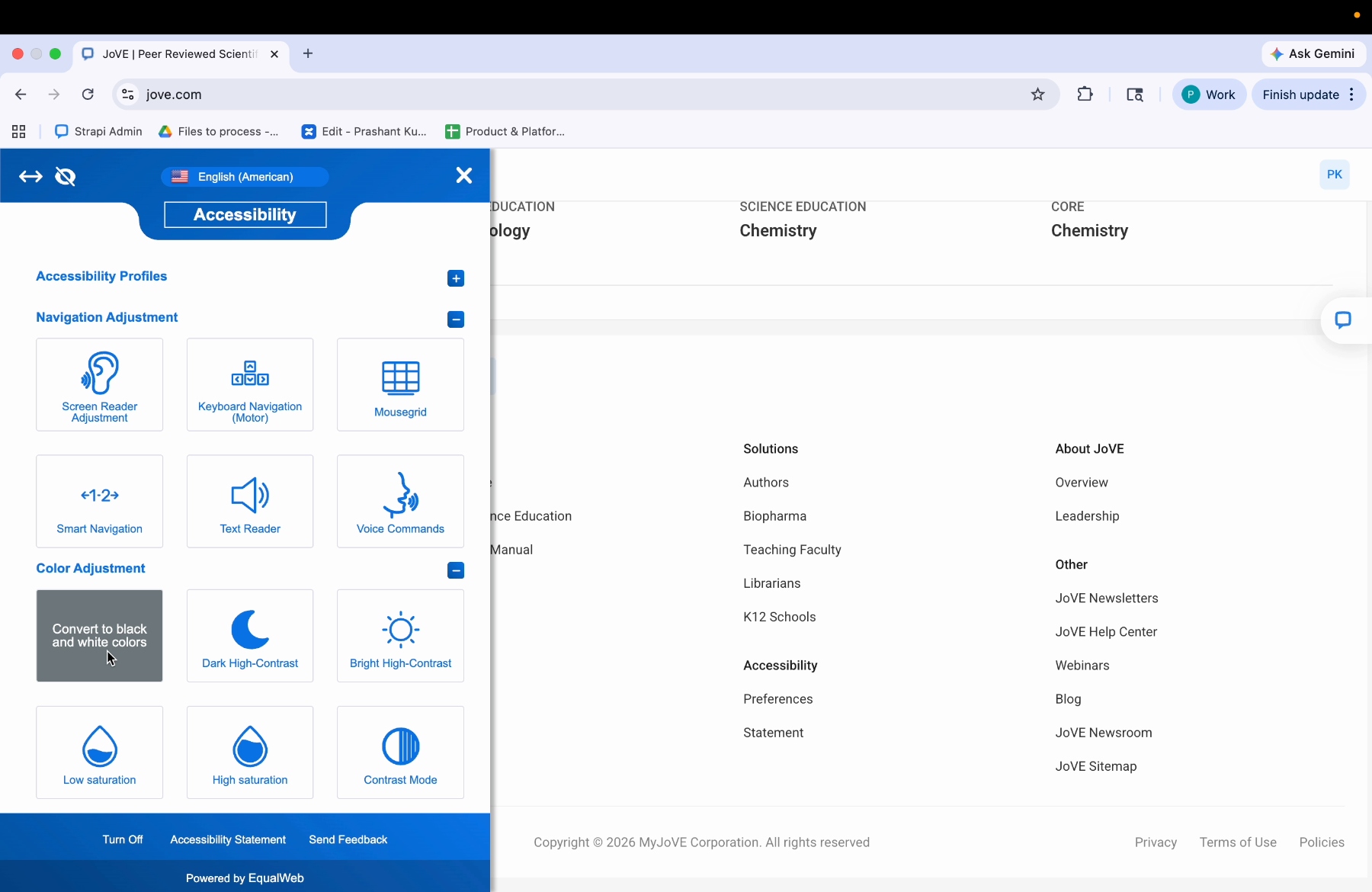1372x892 pixels.
Task: Open K12 Schools link
Action: (x=779, y=617)
